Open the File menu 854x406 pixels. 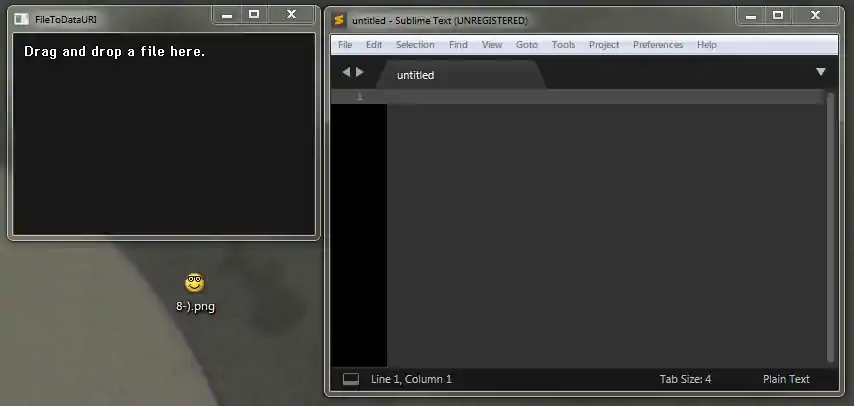(345, 45)
